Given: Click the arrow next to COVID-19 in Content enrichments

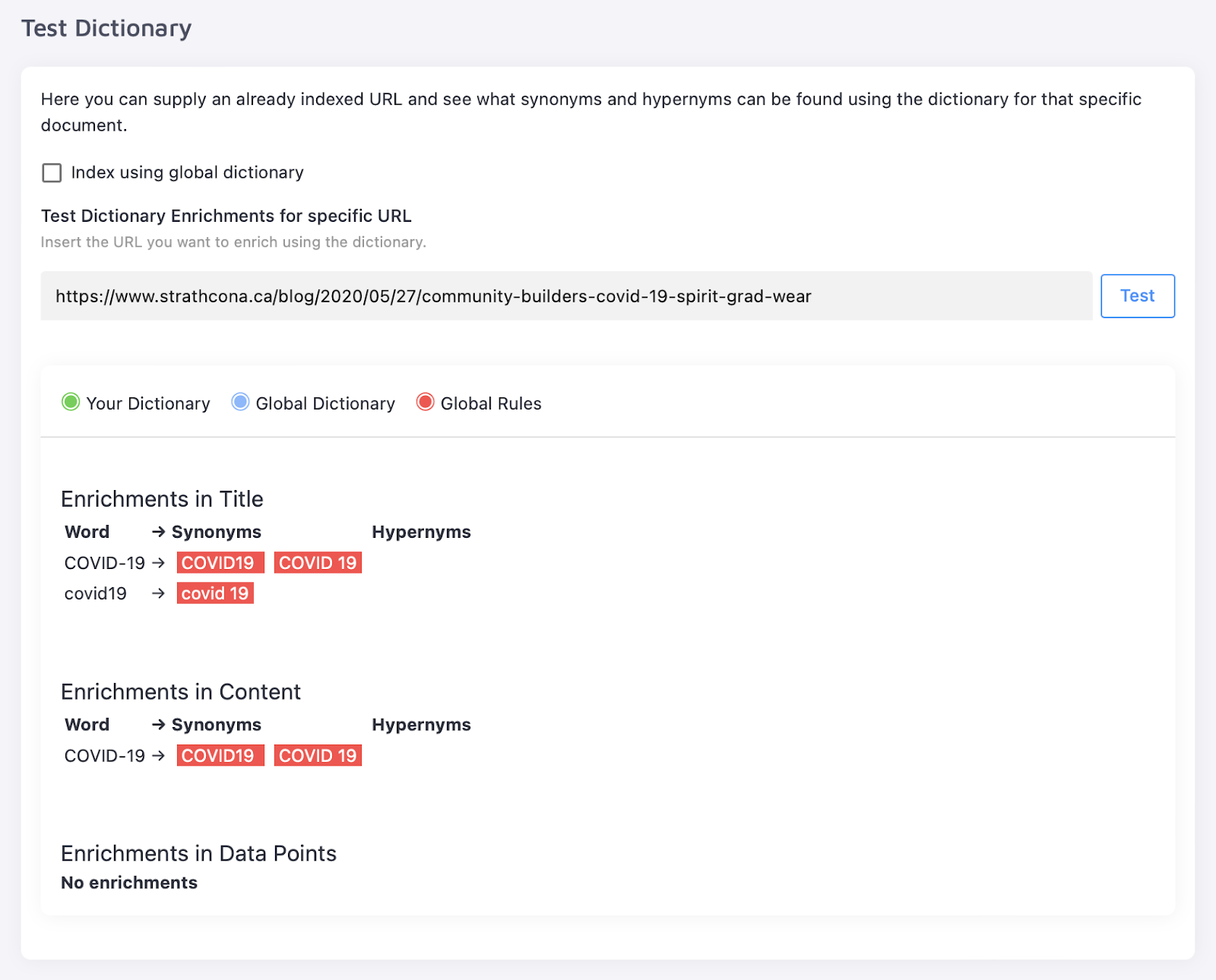Looking at the screenshot, I should click(x=158, y=756).
